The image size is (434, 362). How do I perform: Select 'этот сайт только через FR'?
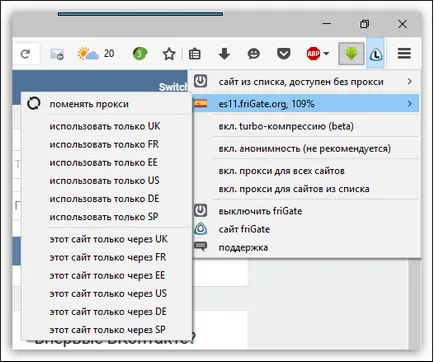(x=107, y=257)
